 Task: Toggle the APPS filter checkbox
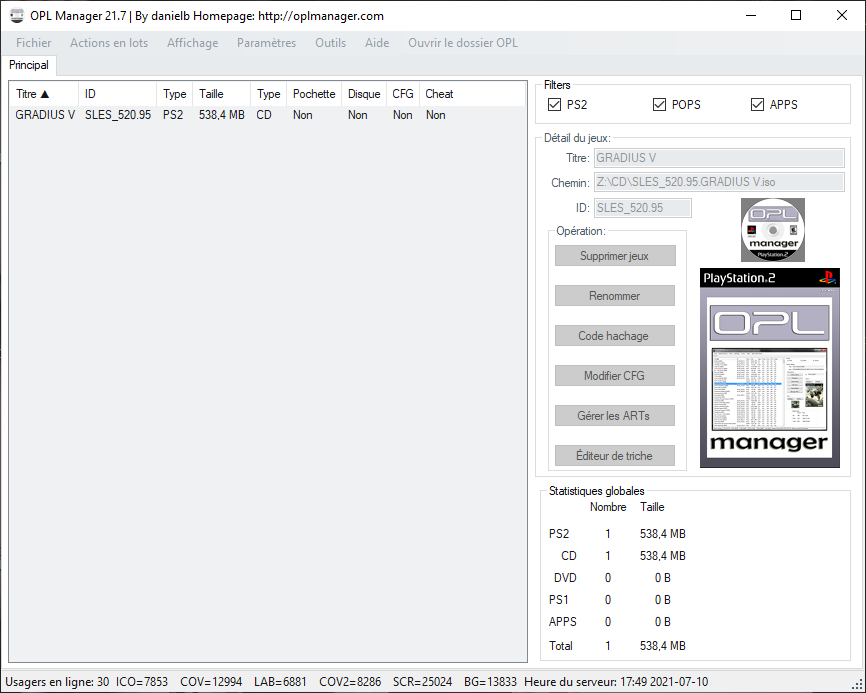point(757,104)
